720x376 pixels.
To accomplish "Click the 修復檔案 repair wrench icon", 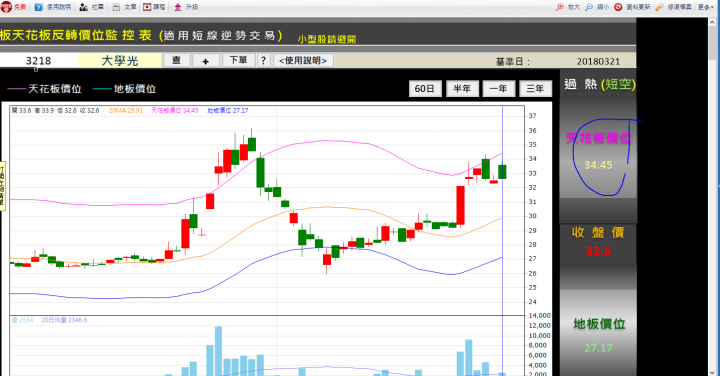I will point(659,7).
